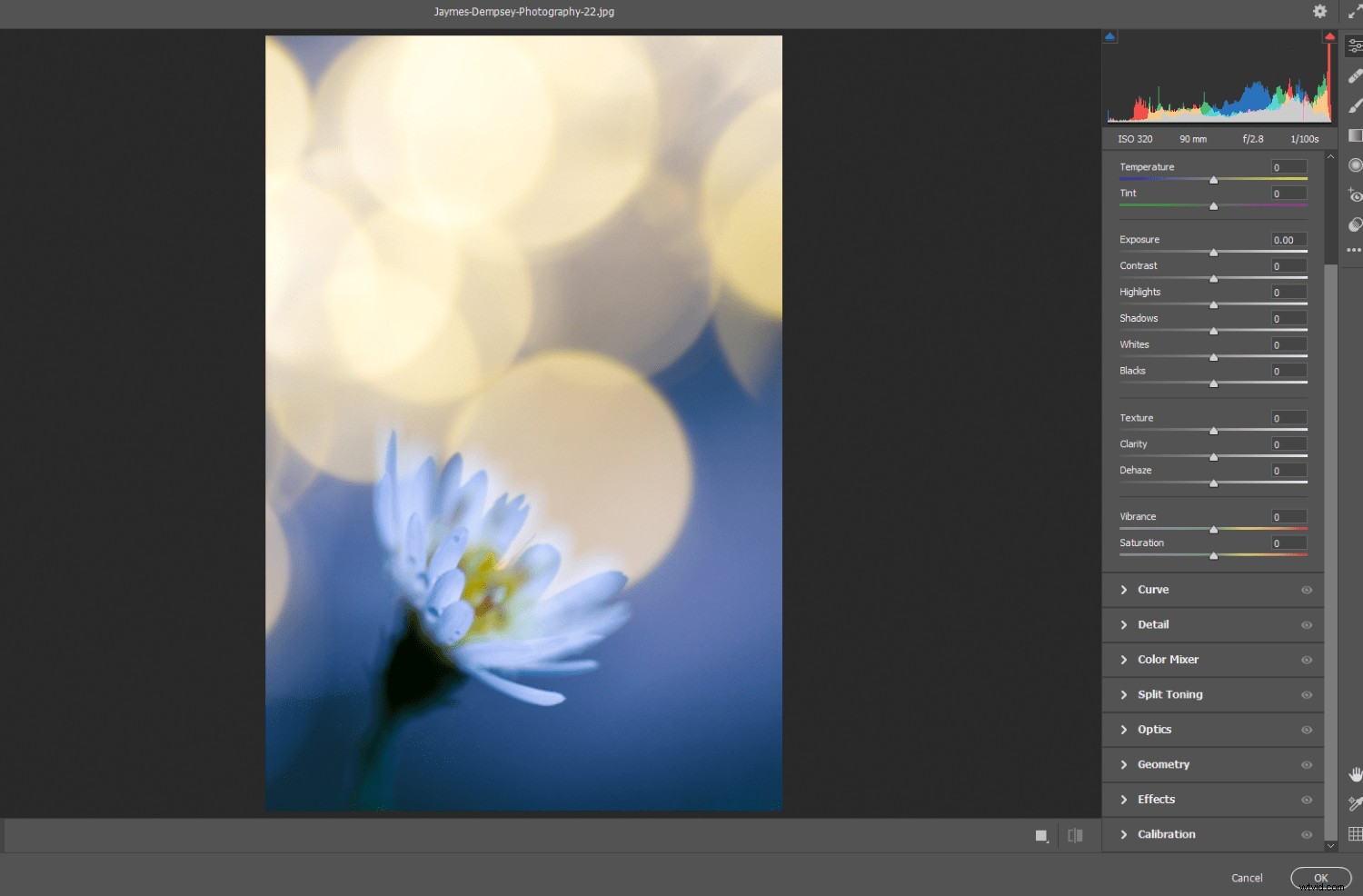
Task: Toggle the highlight clipping warning on histogram
Action: (x=1329, y=35)
